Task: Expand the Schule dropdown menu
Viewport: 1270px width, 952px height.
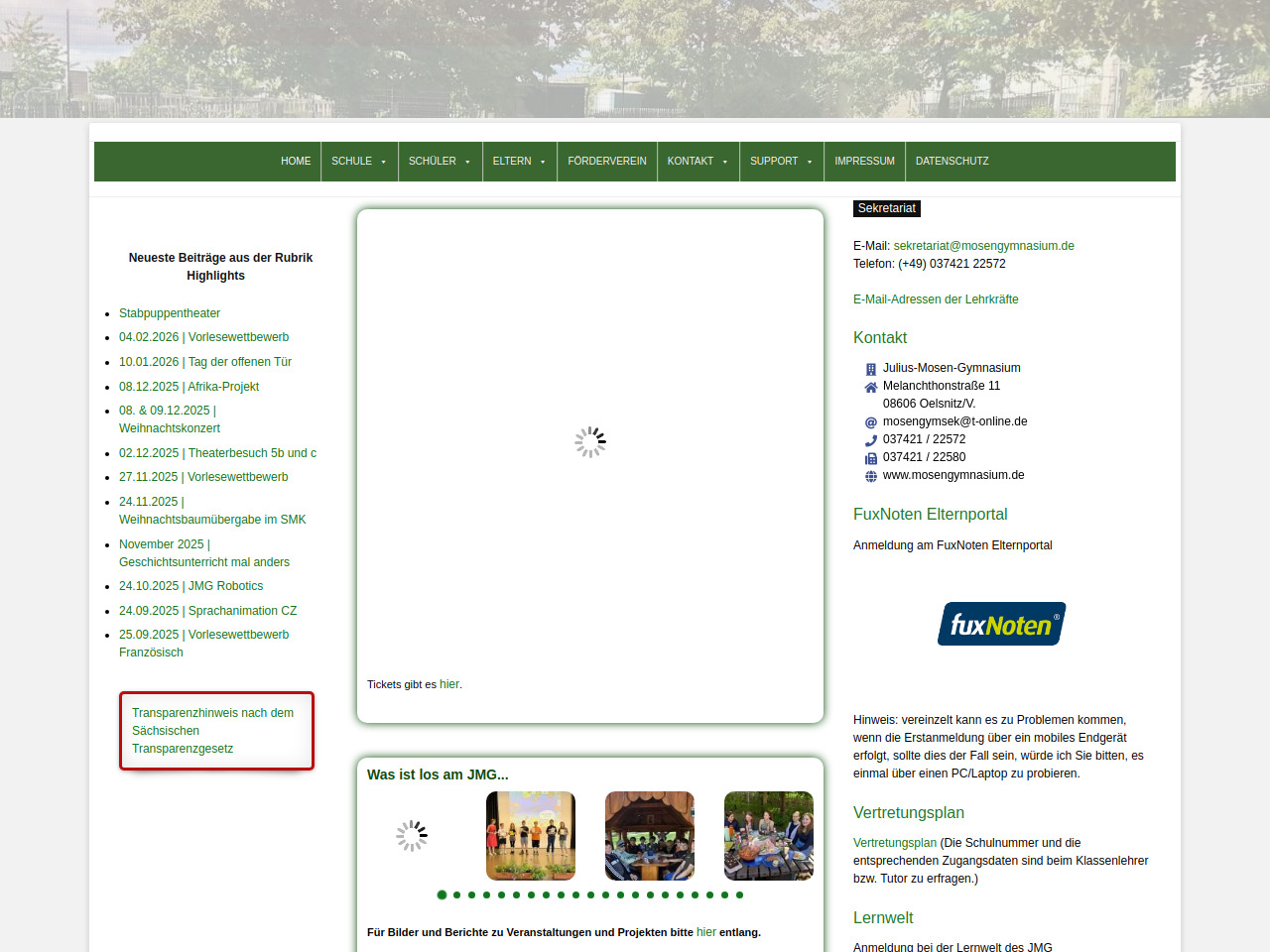Action: click(x=358, y=162)
